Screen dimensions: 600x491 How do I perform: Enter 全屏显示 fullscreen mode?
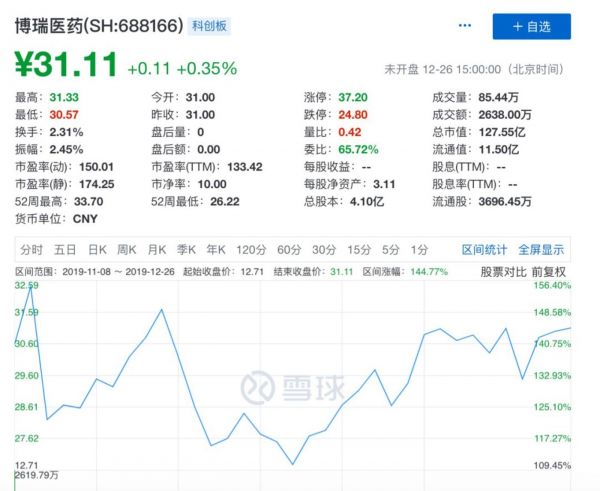(539, 249)
